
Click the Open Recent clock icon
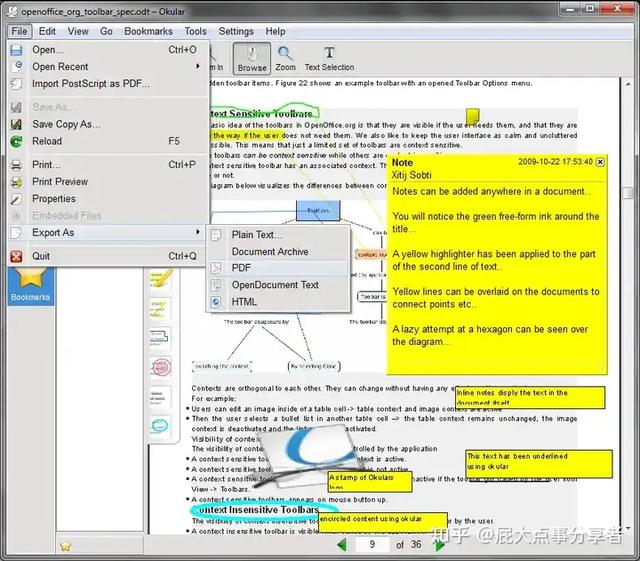pos(16,67)
